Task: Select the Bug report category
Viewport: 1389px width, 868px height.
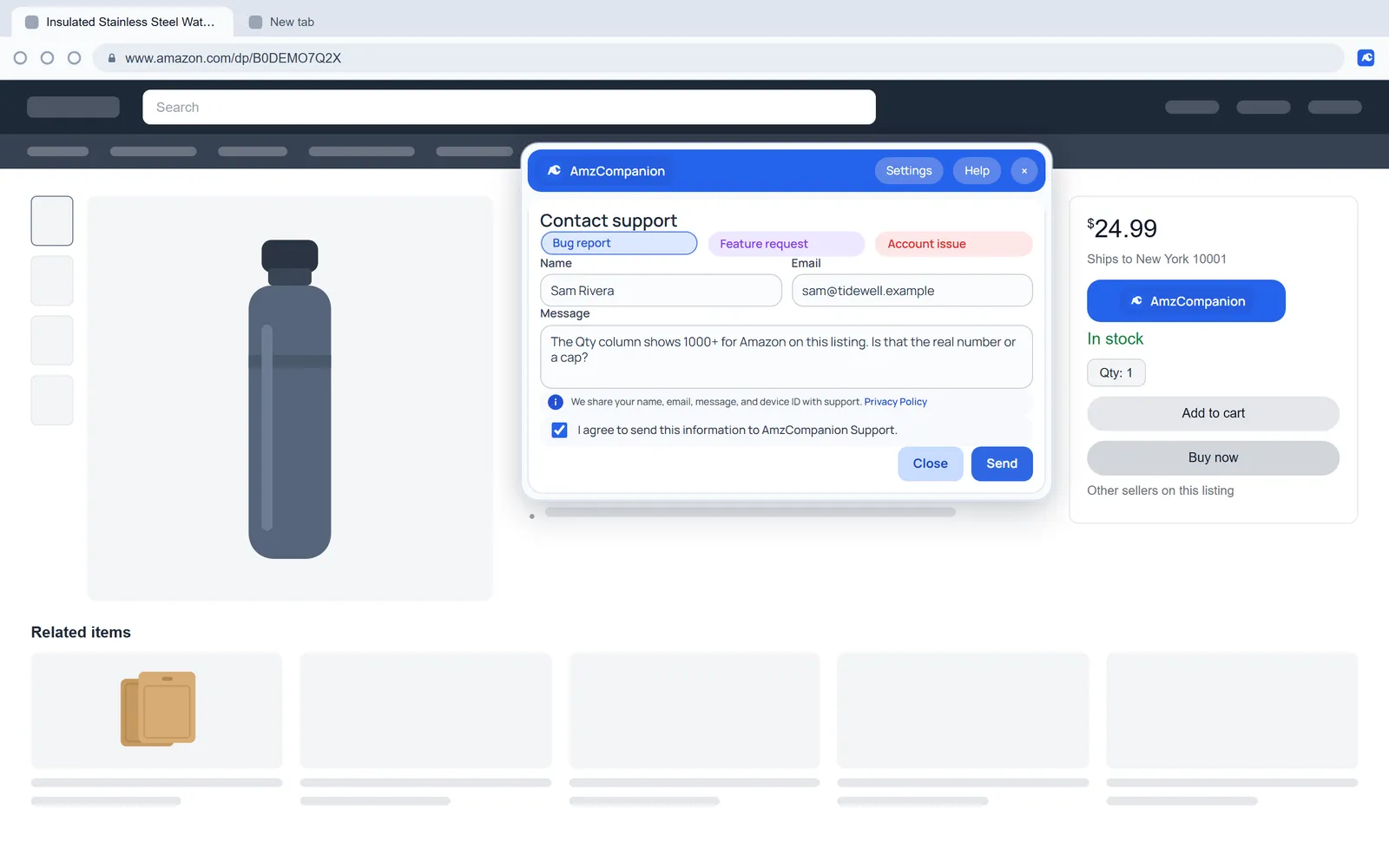Action: coord(619,243)
